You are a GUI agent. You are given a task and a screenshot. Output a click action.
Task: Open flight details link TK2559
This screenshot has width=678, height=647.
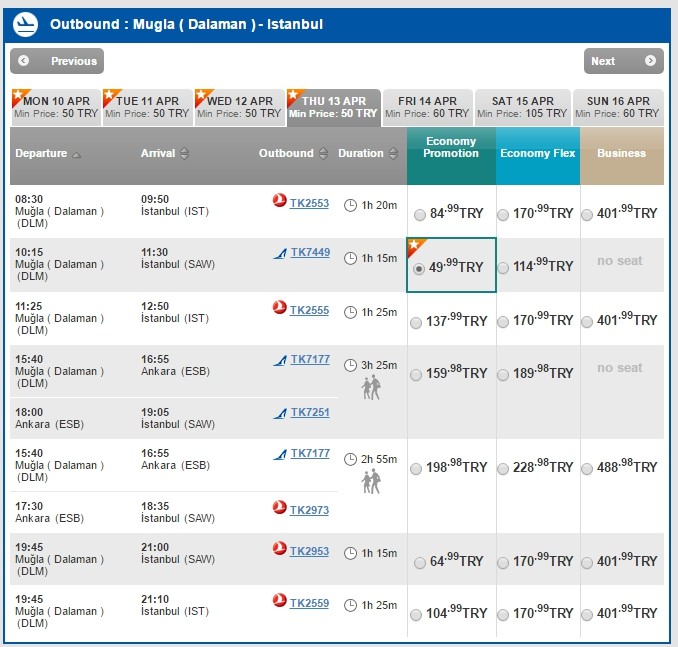pos(309,603)
